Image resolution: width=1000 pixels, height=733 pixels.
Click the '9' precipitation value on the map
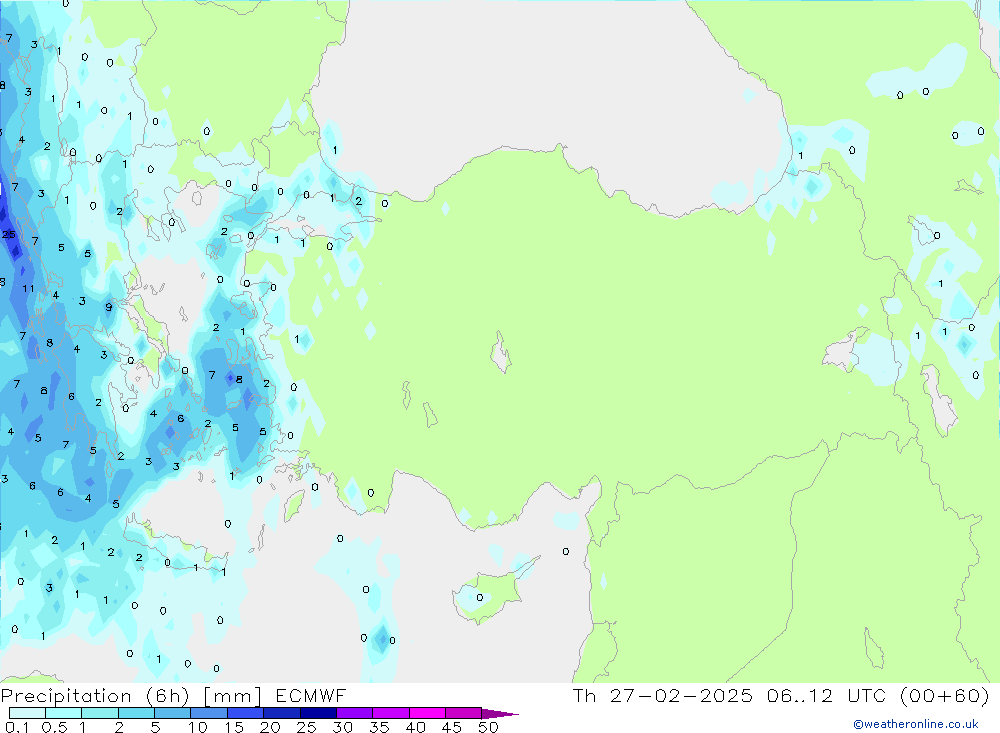[108, 307]
